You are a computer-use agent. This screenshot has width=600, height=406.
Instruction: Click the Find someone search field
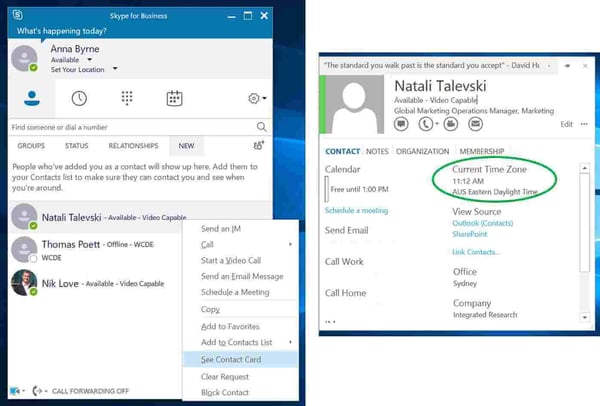[130, 127]
